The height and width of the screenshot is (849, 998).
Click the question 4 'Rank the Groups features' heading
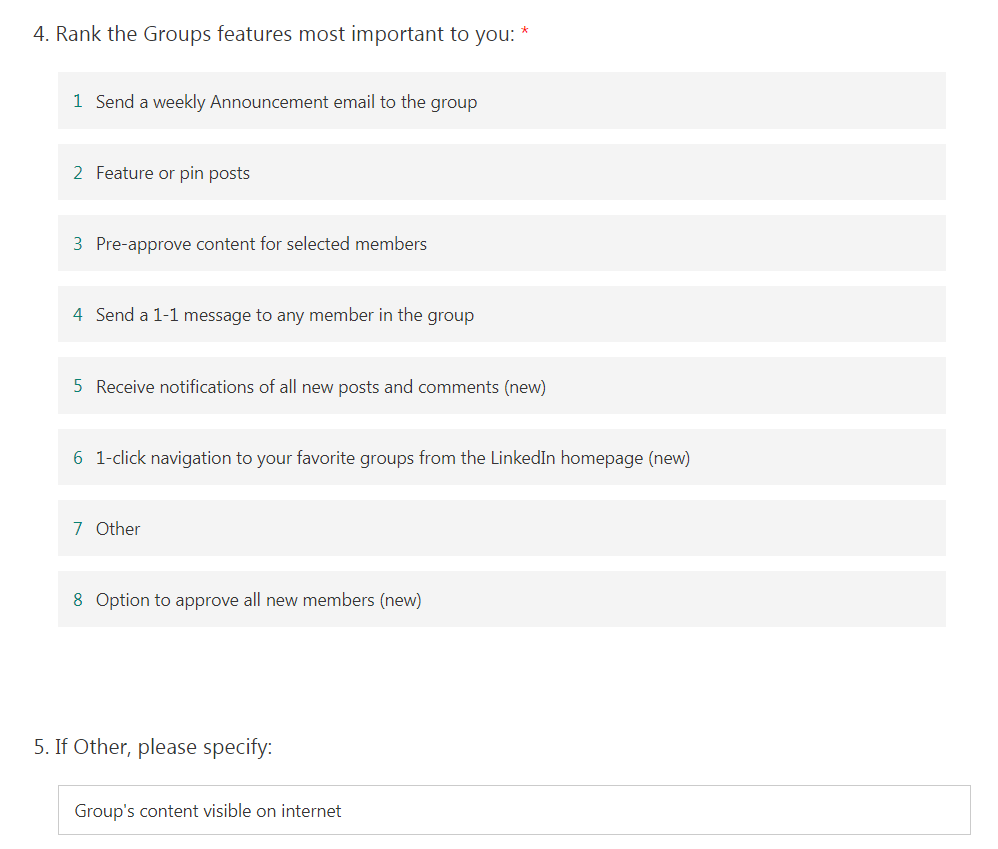[x=274, y=34]
